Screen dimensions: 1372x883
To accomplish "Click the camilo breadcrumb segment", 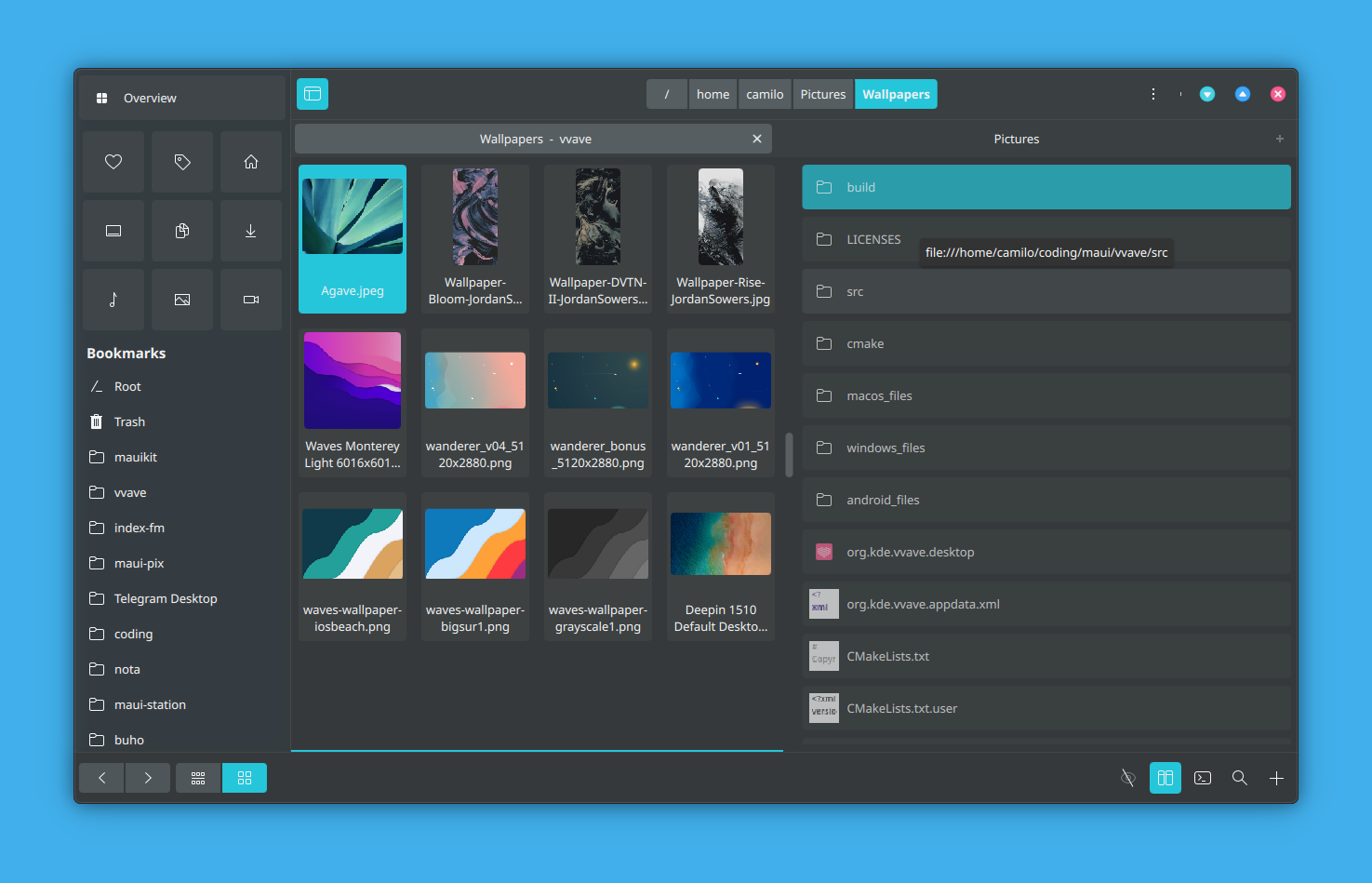I will pyautogui.click(x=765, y=94).
